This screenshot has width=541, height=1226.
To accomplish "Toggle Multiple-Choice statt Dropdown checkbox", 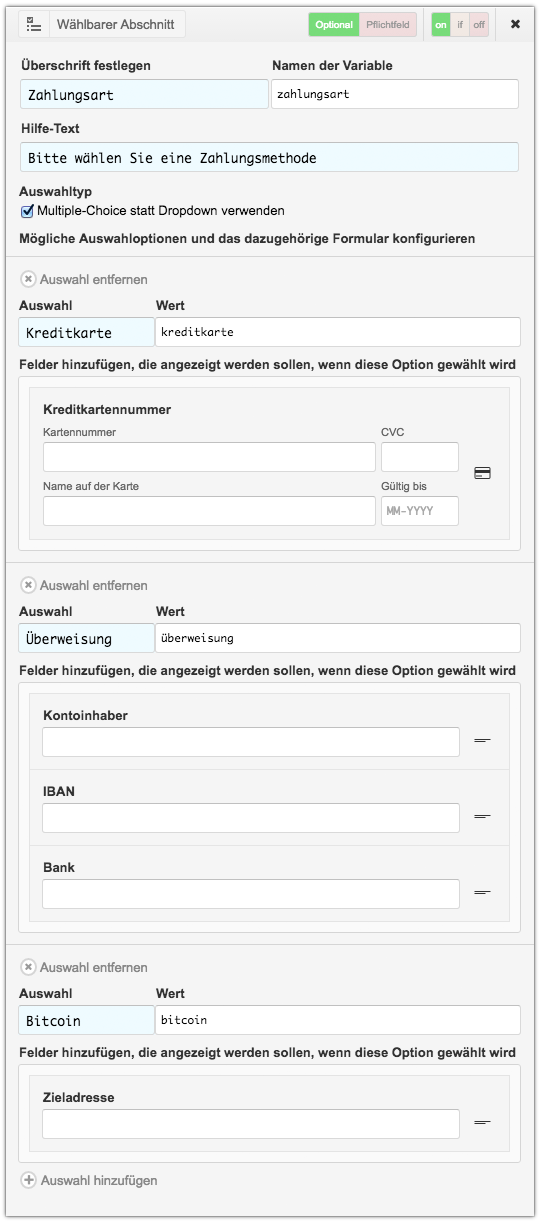I will (27, 211).
